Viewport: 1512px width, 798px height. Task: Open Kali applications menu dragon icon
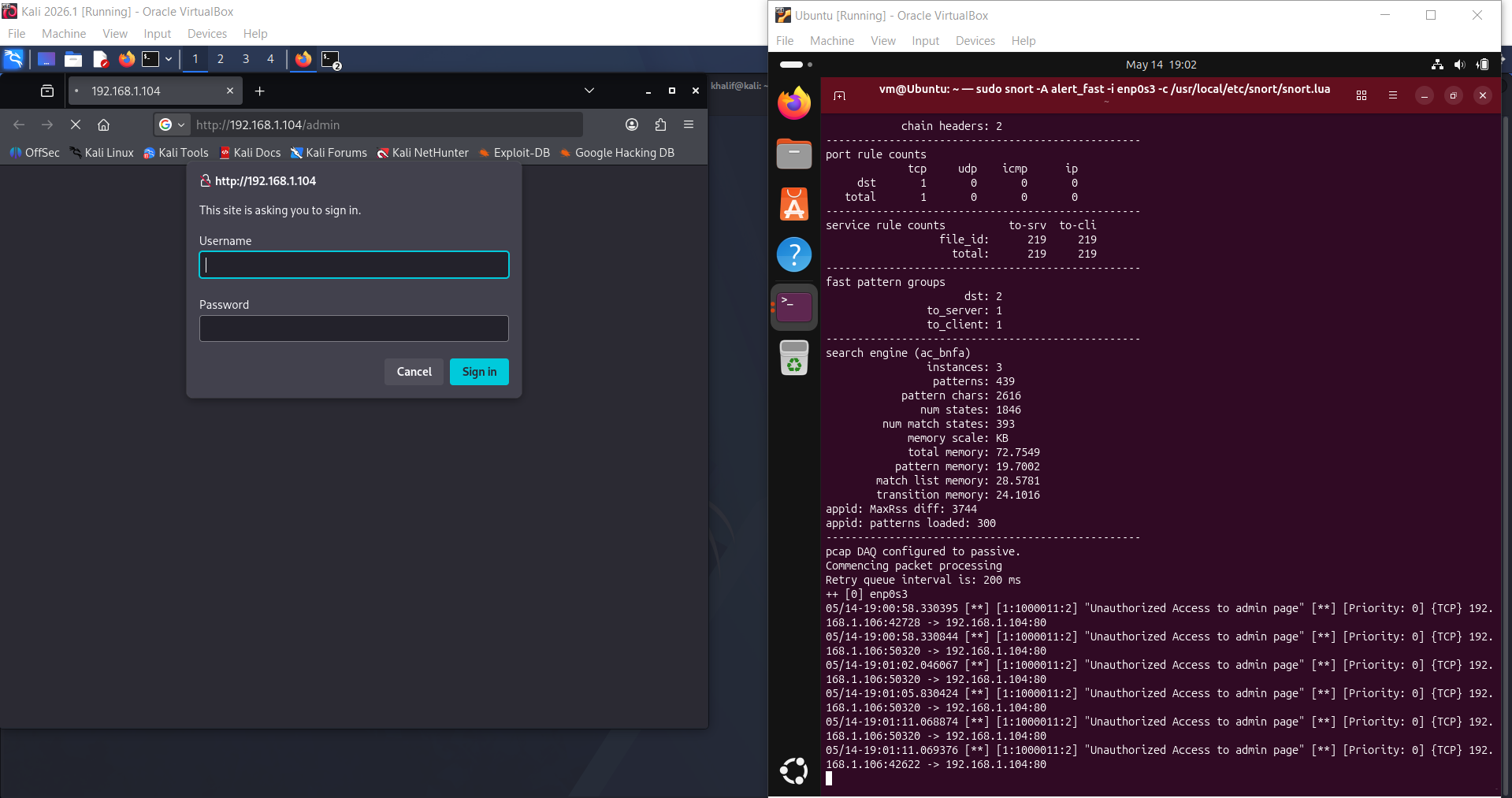click(x=13, y=59)
